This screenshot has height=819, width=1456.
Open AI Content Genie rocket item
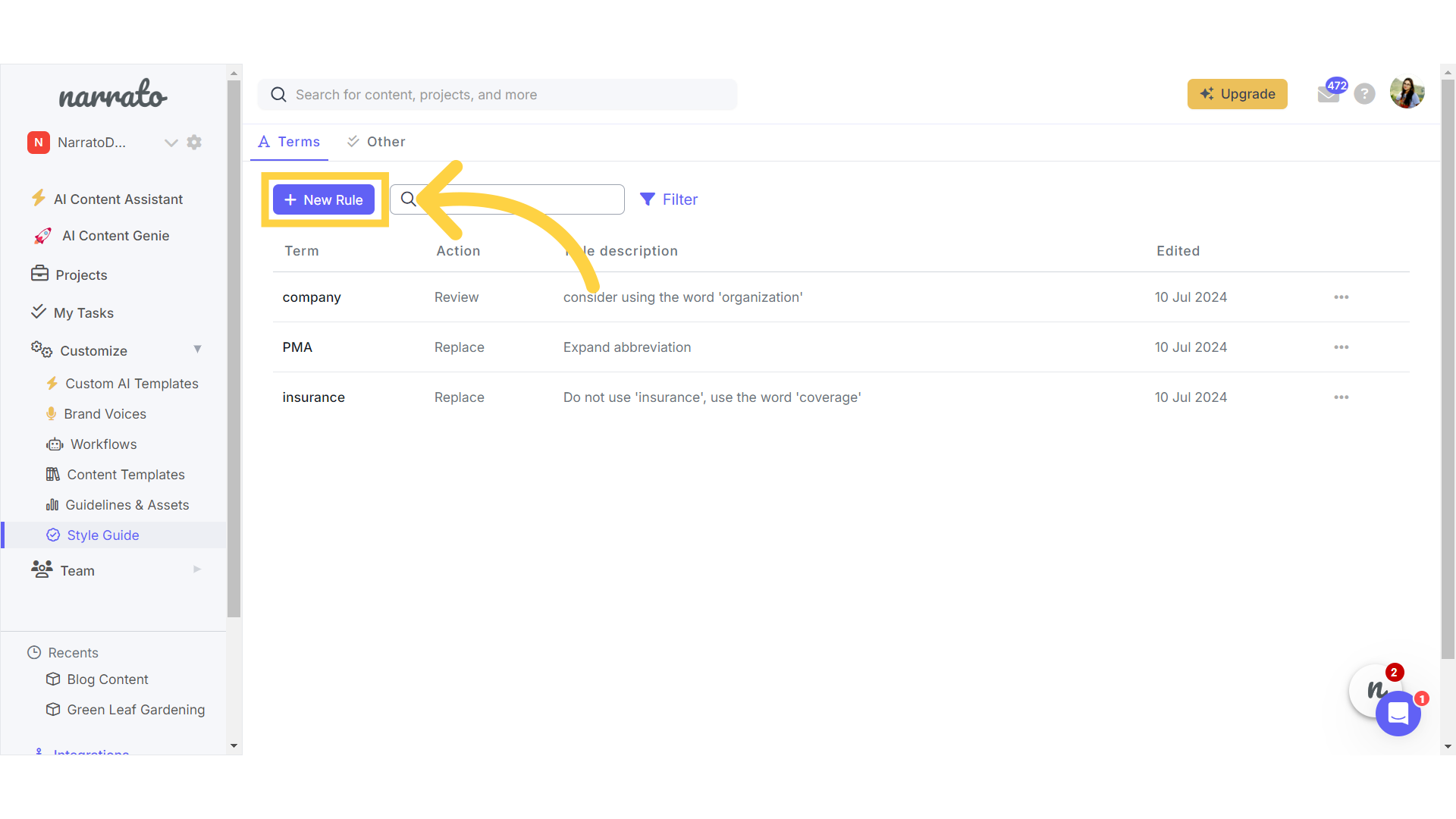click(x=115, y=236)
